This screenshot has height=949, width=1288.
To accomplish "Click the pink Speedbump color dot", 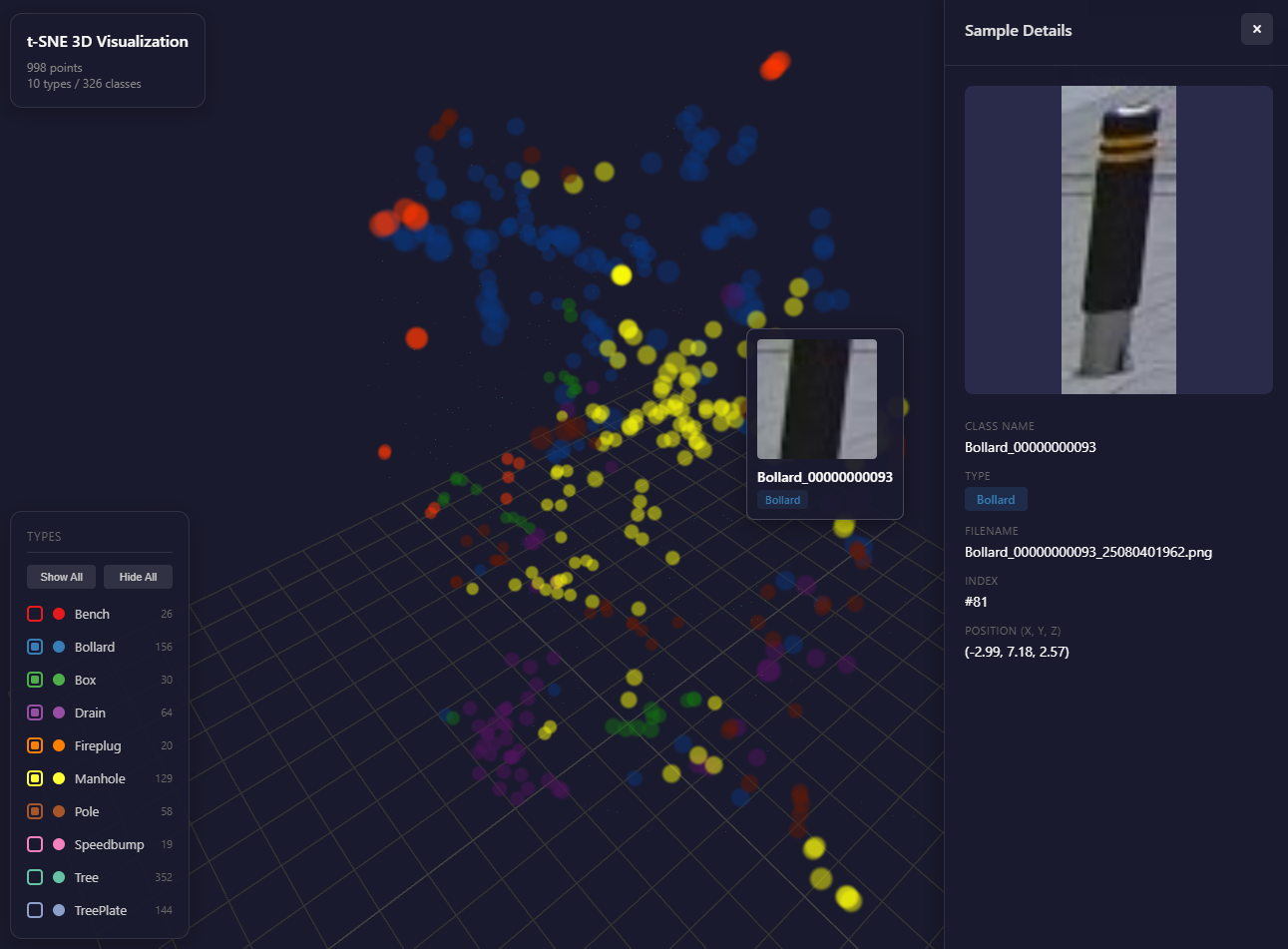I will tap(59, 844).
